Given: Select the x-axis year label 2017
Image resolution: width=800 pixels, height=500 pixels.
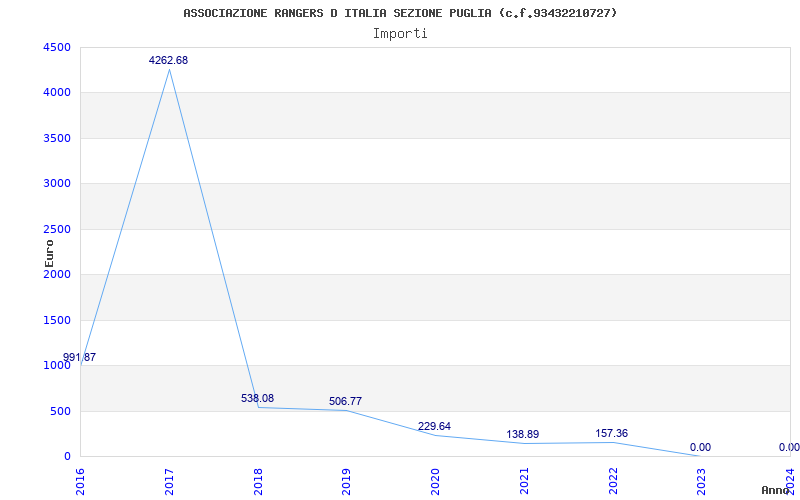Looking at the screenshot, I should (169, 480).
